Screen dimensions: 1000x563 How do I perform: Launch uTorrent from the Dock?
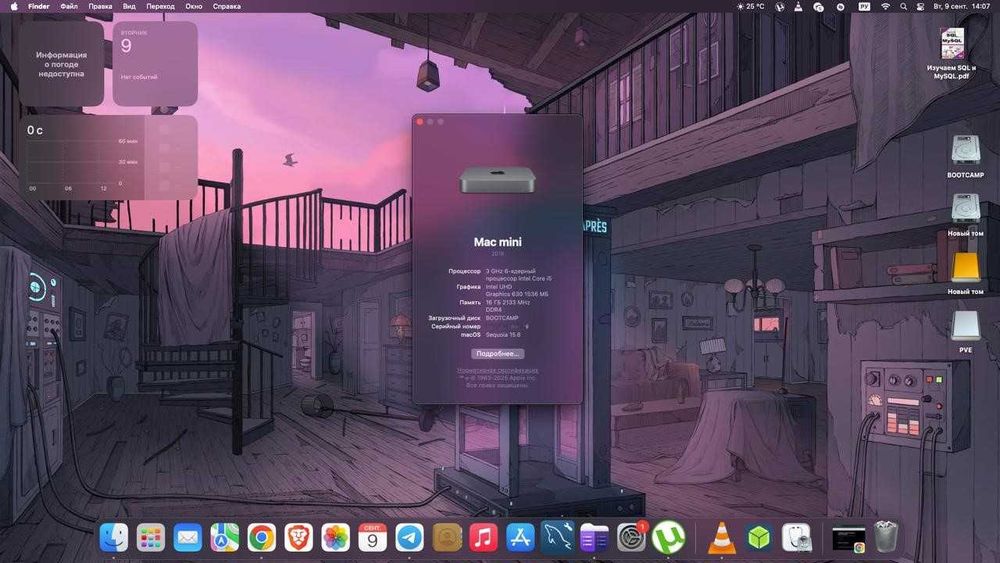[x=668, y=537]
